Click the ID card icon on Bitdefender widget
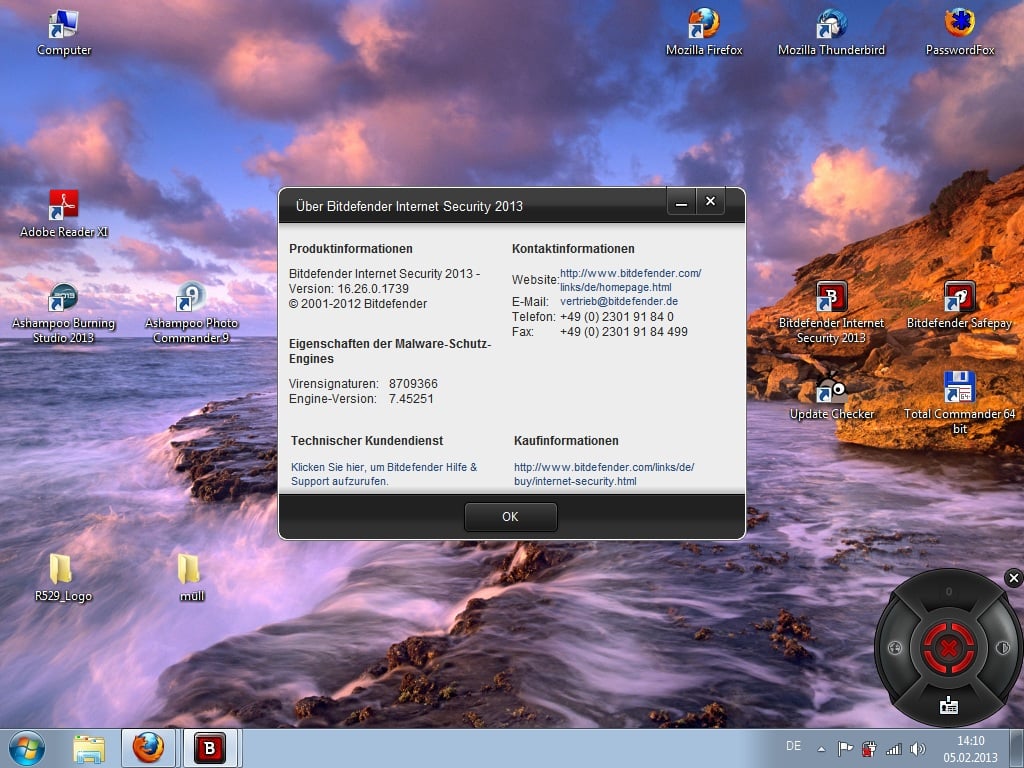 948,705
